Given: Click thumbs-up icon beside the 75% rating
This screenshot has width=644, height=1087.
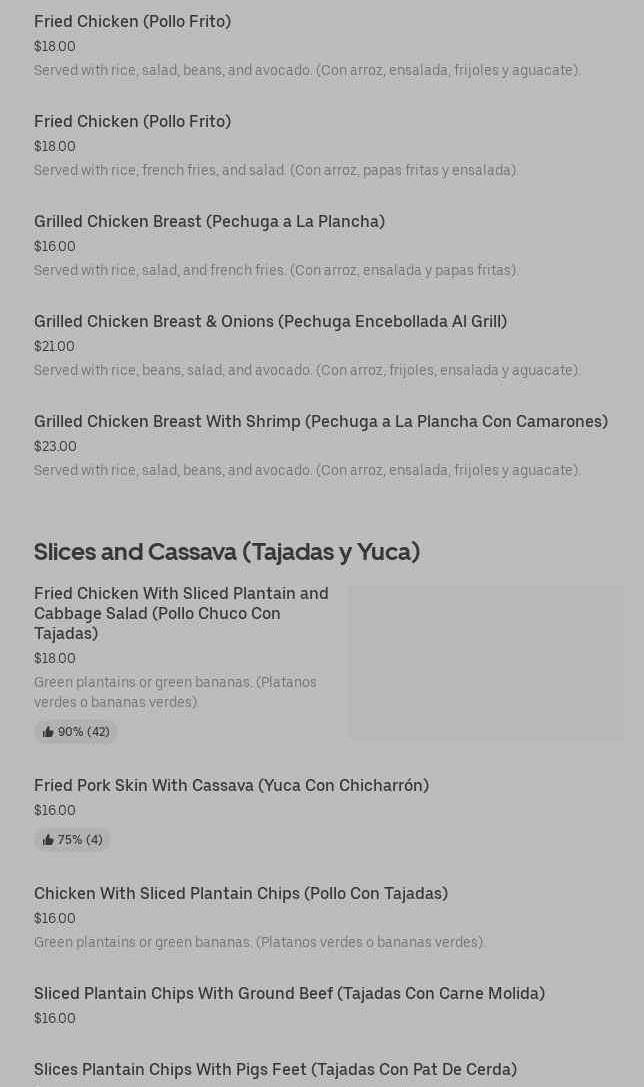Looking at the screenshot, I should point(48,840).
